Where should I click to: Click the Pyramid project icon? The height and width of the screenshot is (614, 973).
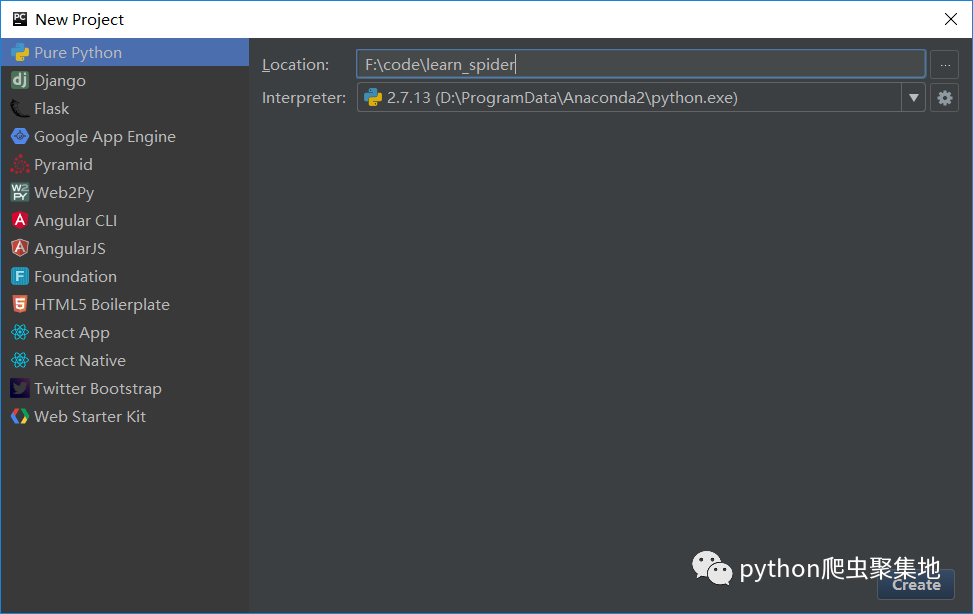point(20,165)
